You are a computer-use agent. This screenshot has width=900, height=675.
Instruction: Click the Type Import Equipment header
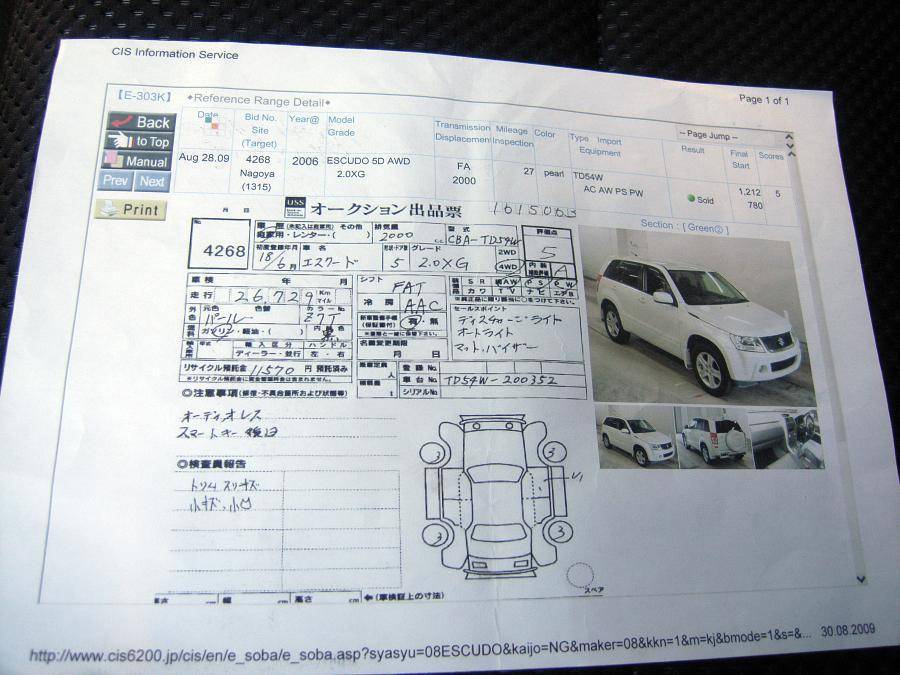pyautogui.click(x=596, y=145)
